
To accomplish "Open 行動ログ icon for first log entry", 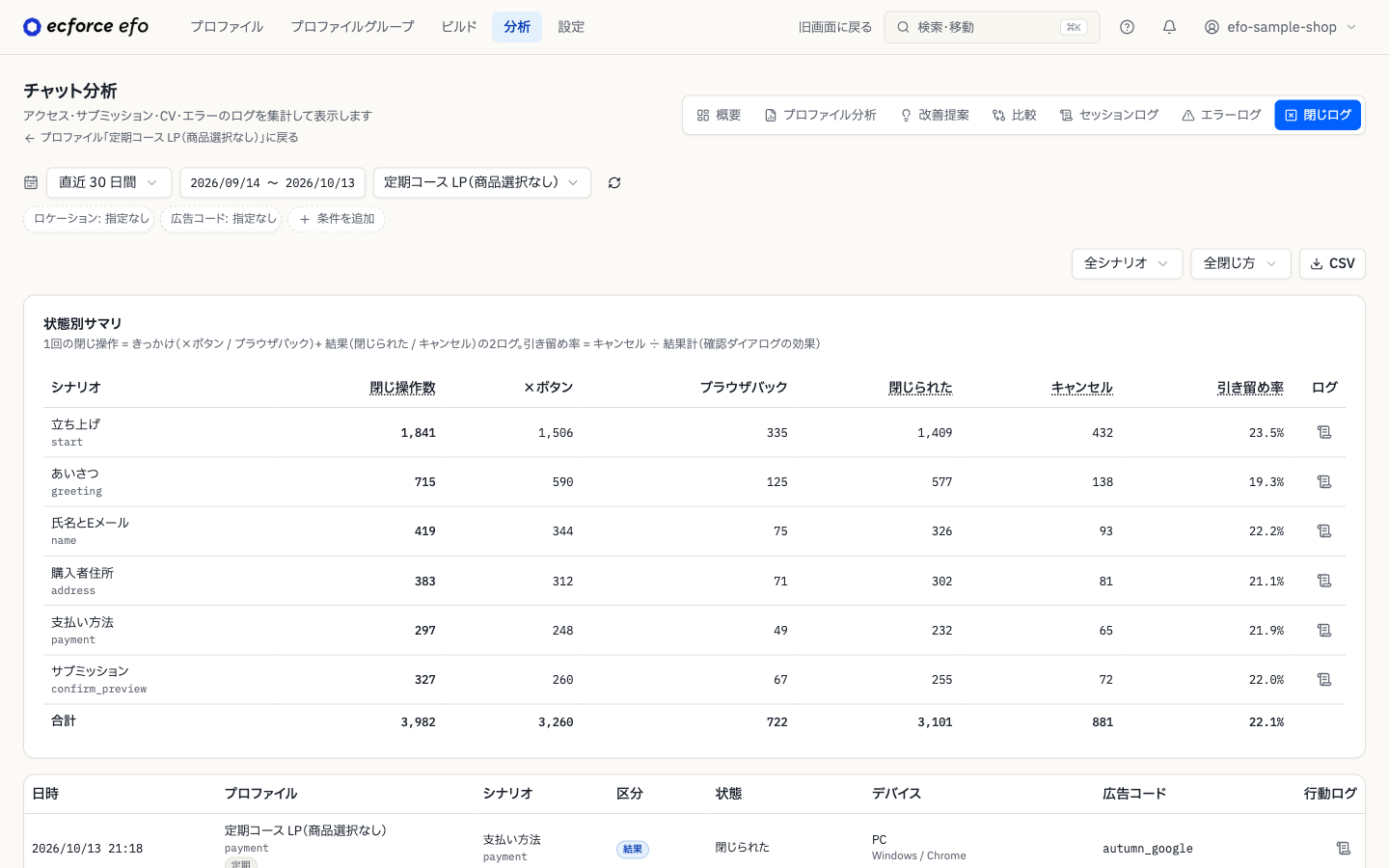I will click(x=1344, y=848).
